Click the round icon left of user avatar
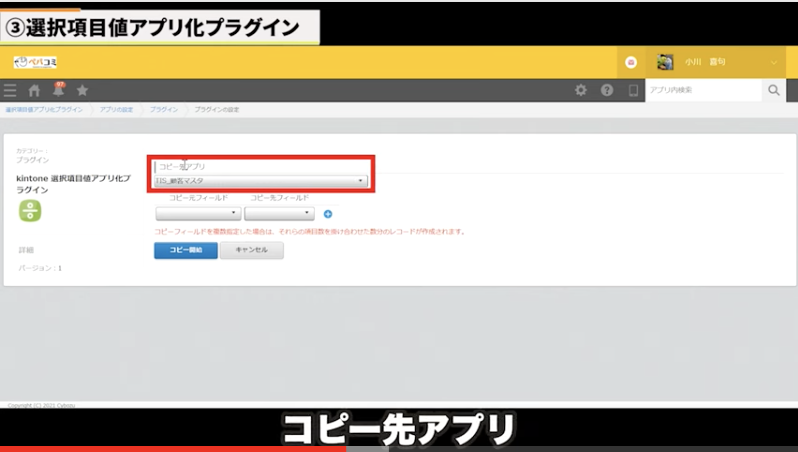Screen dimensions: 798x452 (x=631, y=62)
